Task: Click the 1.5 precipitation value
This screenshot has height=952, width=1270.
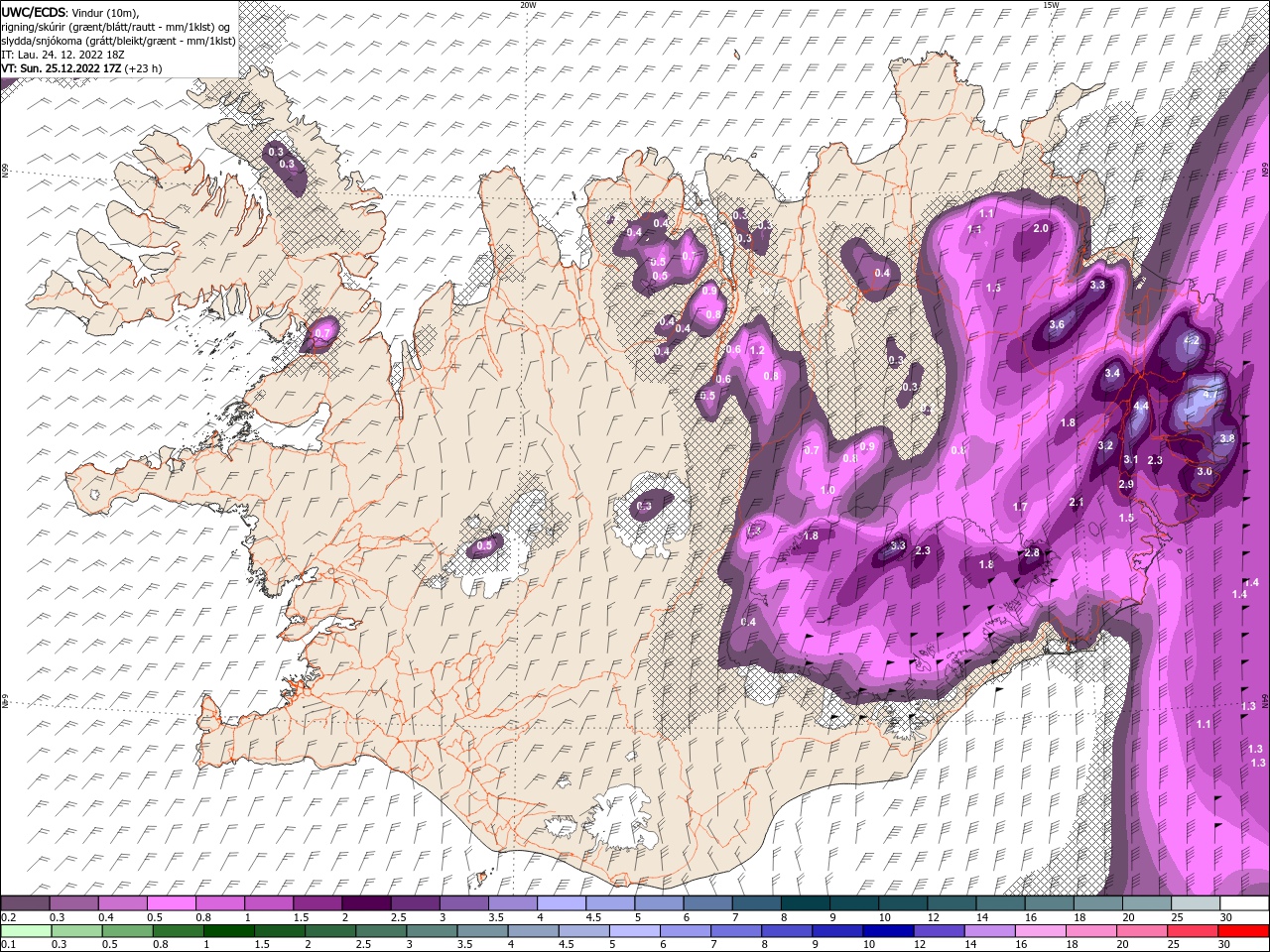Action: pyautogui.click(x=1126, y=518)
